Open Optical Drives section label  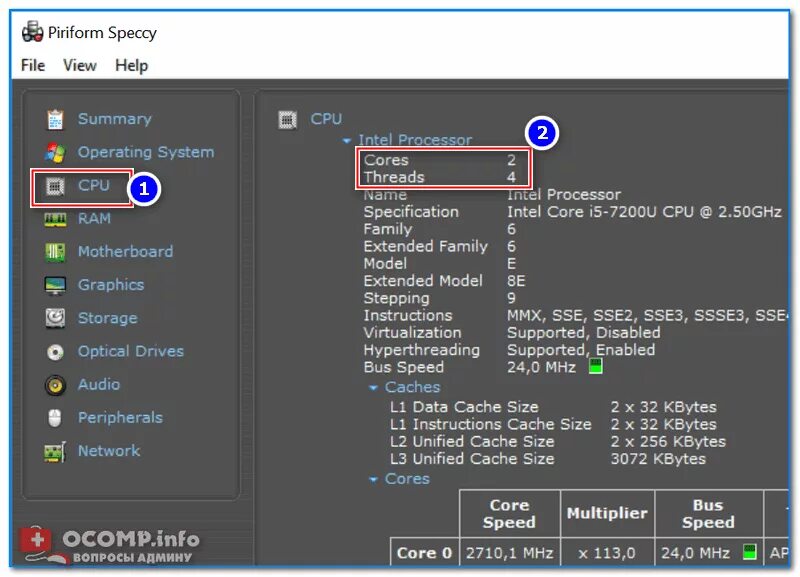[x=131, y=351]
